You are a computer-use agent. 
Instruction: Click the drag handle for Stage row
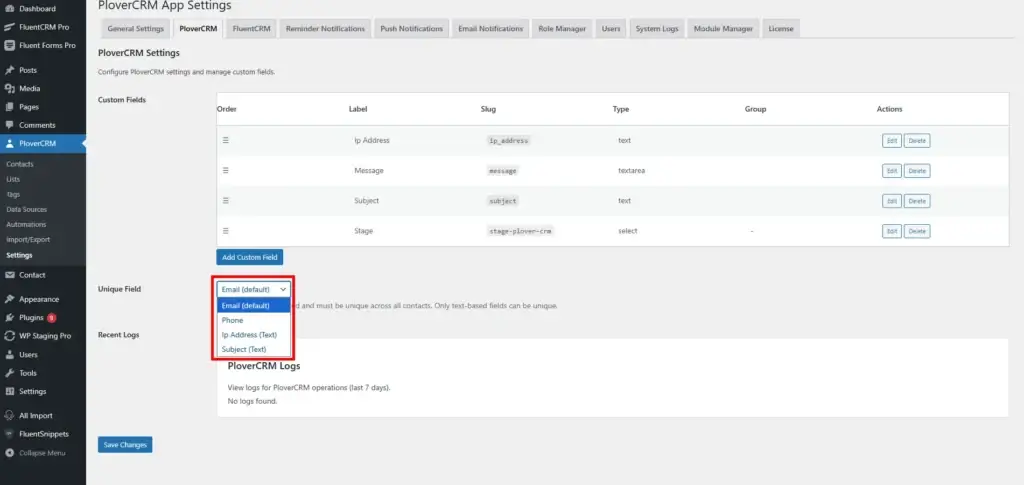point(225,231)
